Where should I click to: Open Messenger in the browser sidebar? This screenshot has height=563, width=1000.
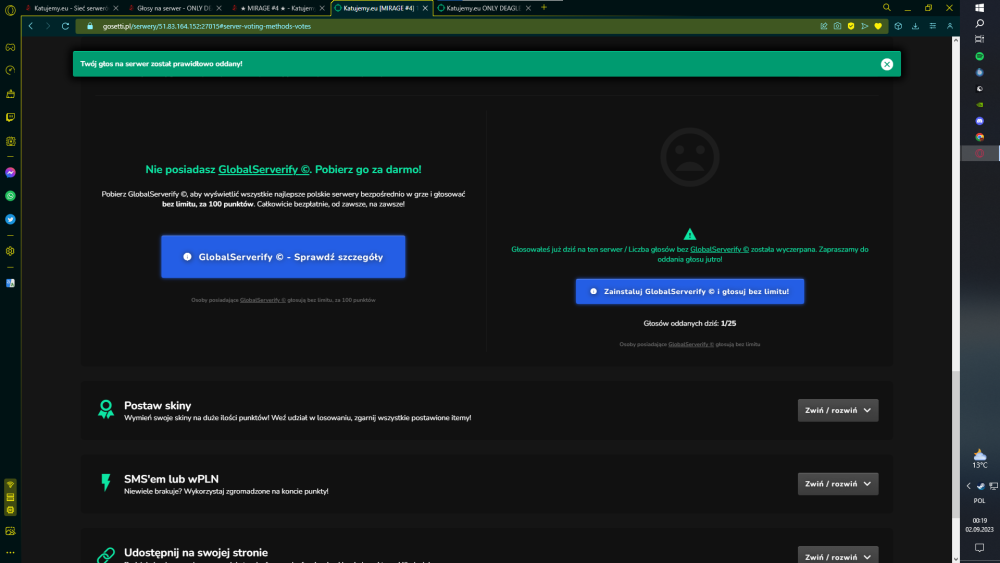[10, 173]
